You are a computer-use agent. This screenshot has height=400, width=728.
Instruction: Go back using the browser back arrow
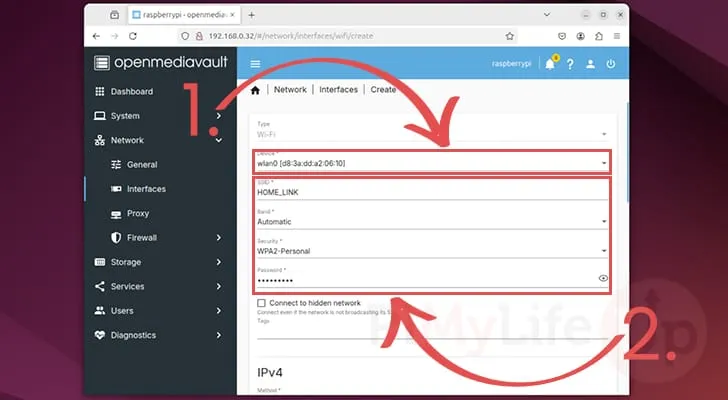click(96, 36)
